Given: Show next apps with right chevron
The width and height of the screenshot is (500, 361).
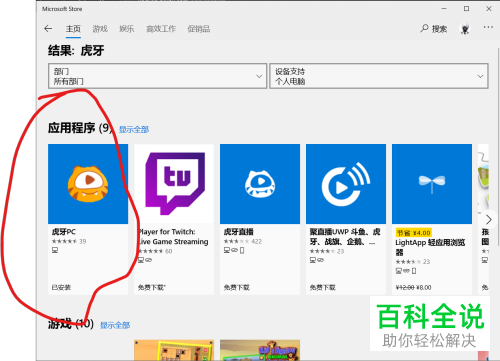Looking at the screenshot, I should (488, 220).
